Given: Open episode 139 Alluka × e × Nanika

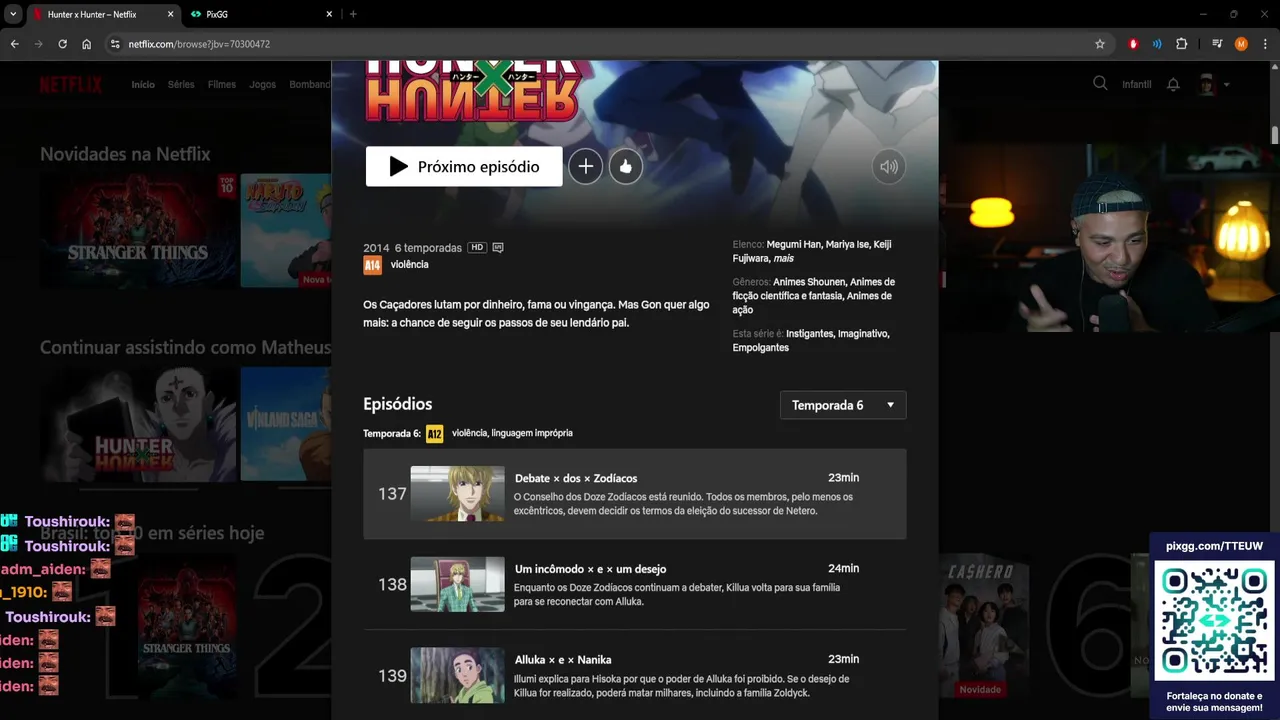Looking at the screenshot, I should (x=635, y=675).
